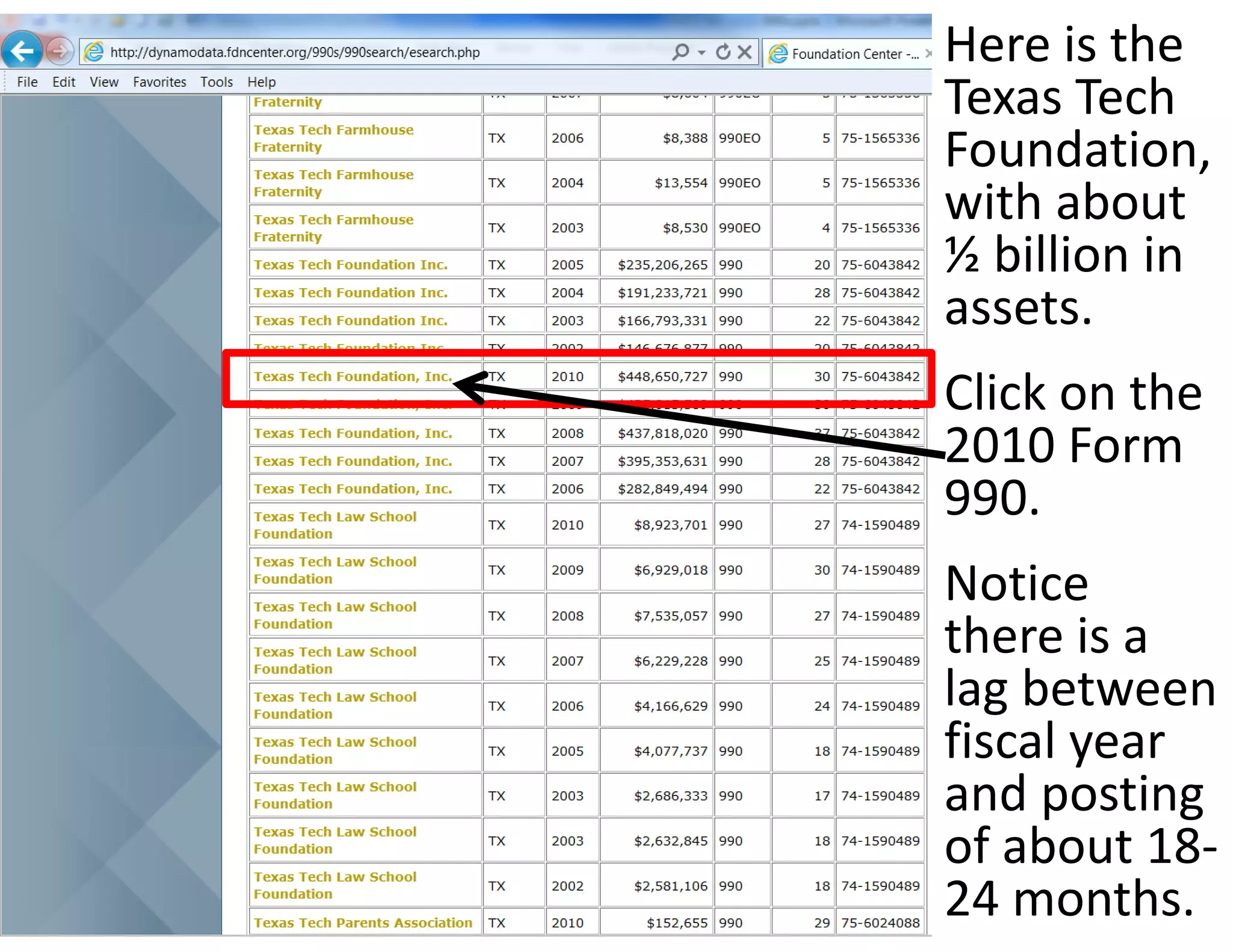Screen dimensions: 1233x952
Task: Click the $395,353,631 assets value
Action: pyautogui.click(x=662, y=462)
